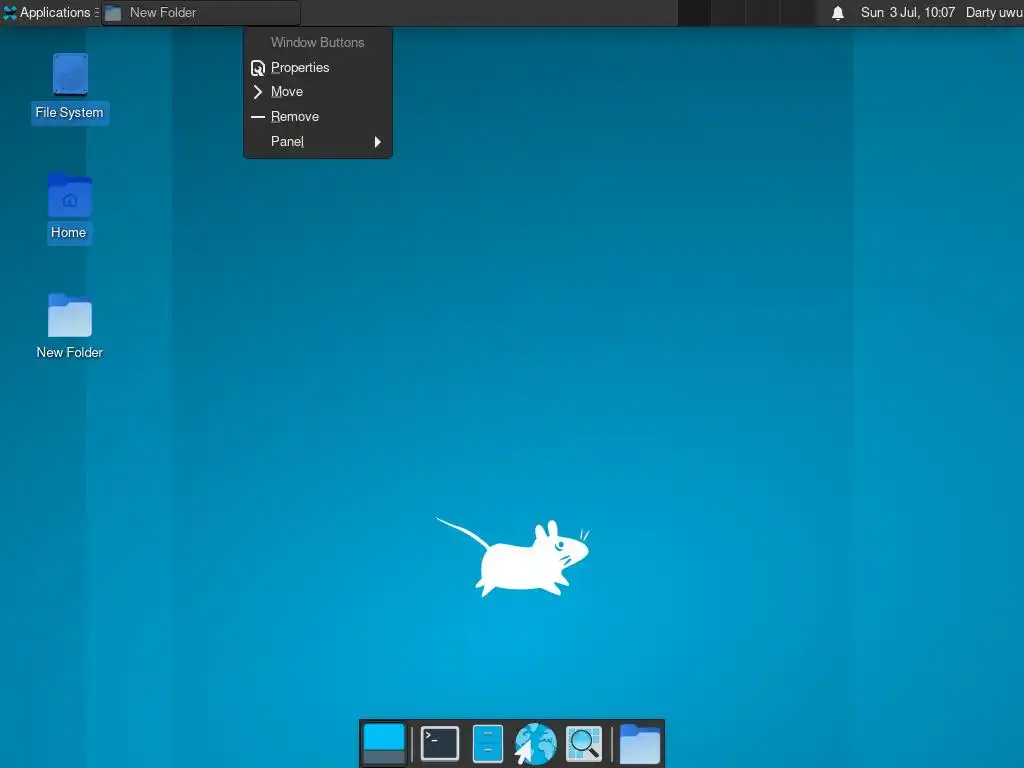The image size is (1024, 768).
Task: Select the File System desktop icon
Action: pyautogui.click(x=70, y=74)
